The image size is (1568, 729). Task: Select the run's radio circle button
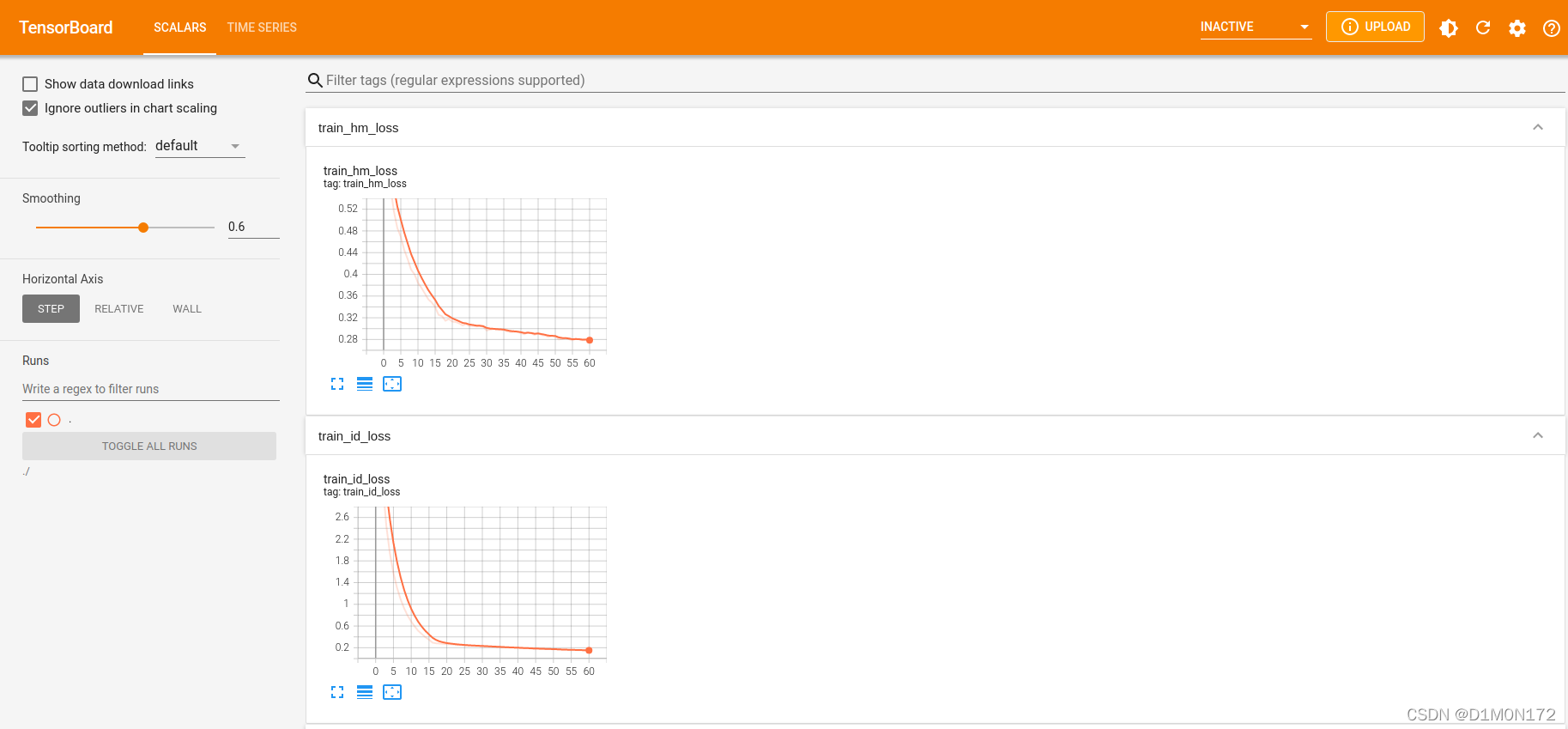[54, 420]
